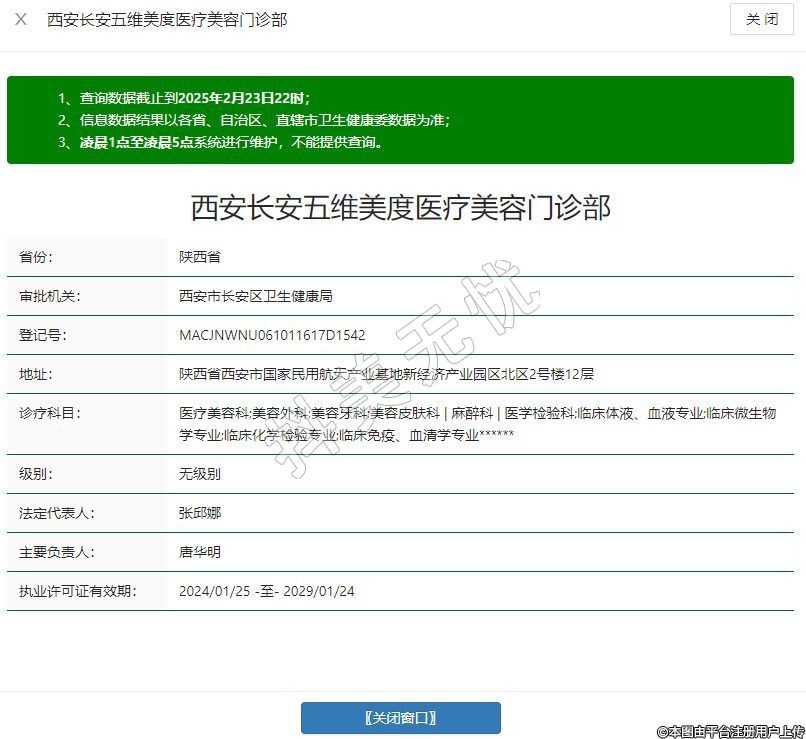Select the 西安市长安区卫生健康局 value
806x739 pixels.
coord(255,296)
